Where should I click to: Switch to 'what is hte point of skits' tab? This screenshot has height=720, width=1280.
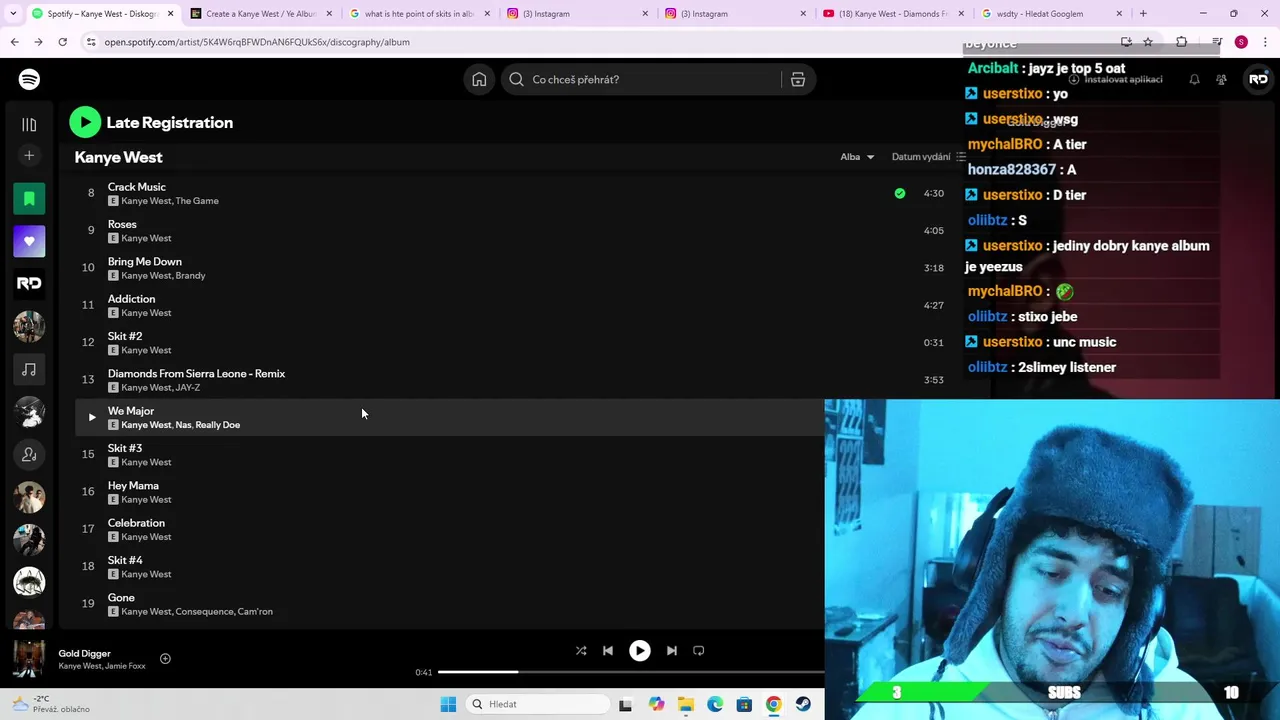420,14
